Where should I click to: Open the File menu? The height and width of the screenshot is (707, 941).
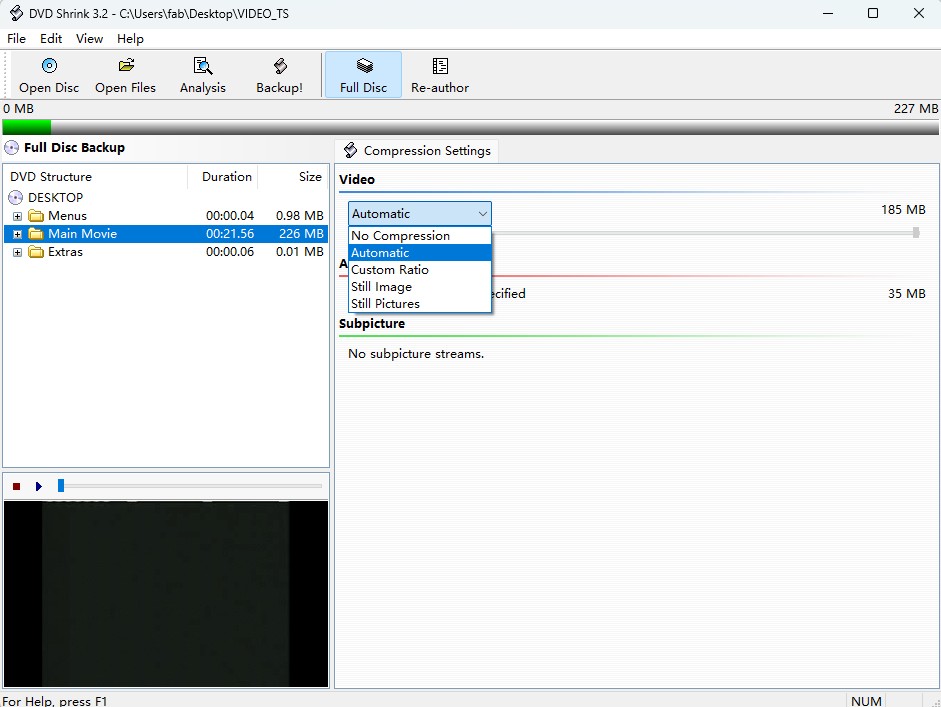tap(16, 38)
